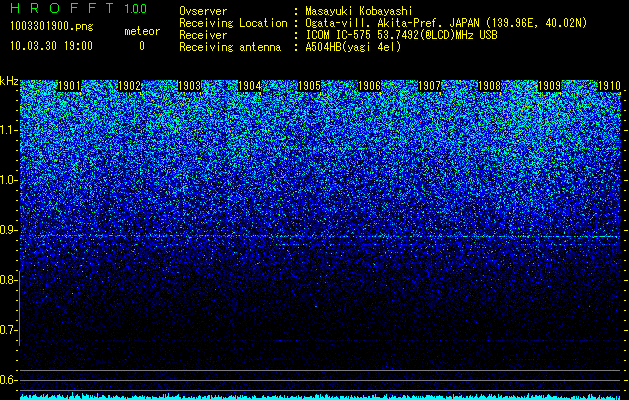The width and height of the screenshot is (629, 400).
Task: Click the 1902 time marker
Action: point(130,86)
